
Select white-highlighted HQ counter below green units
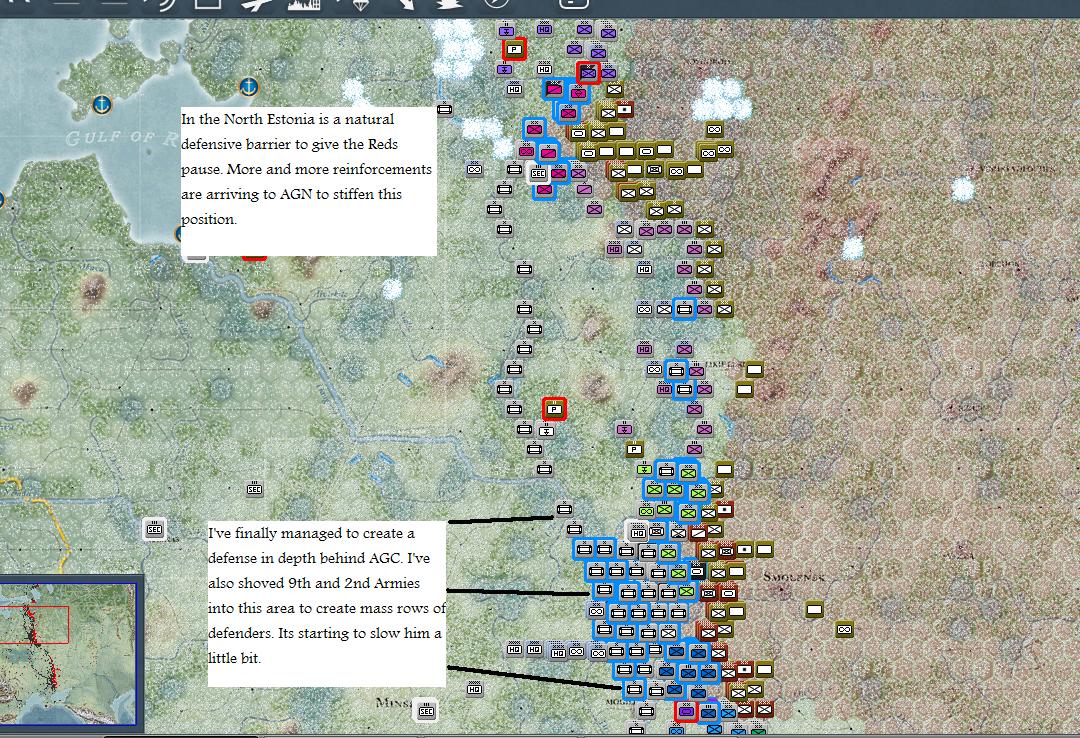click(x=638, y=532)
